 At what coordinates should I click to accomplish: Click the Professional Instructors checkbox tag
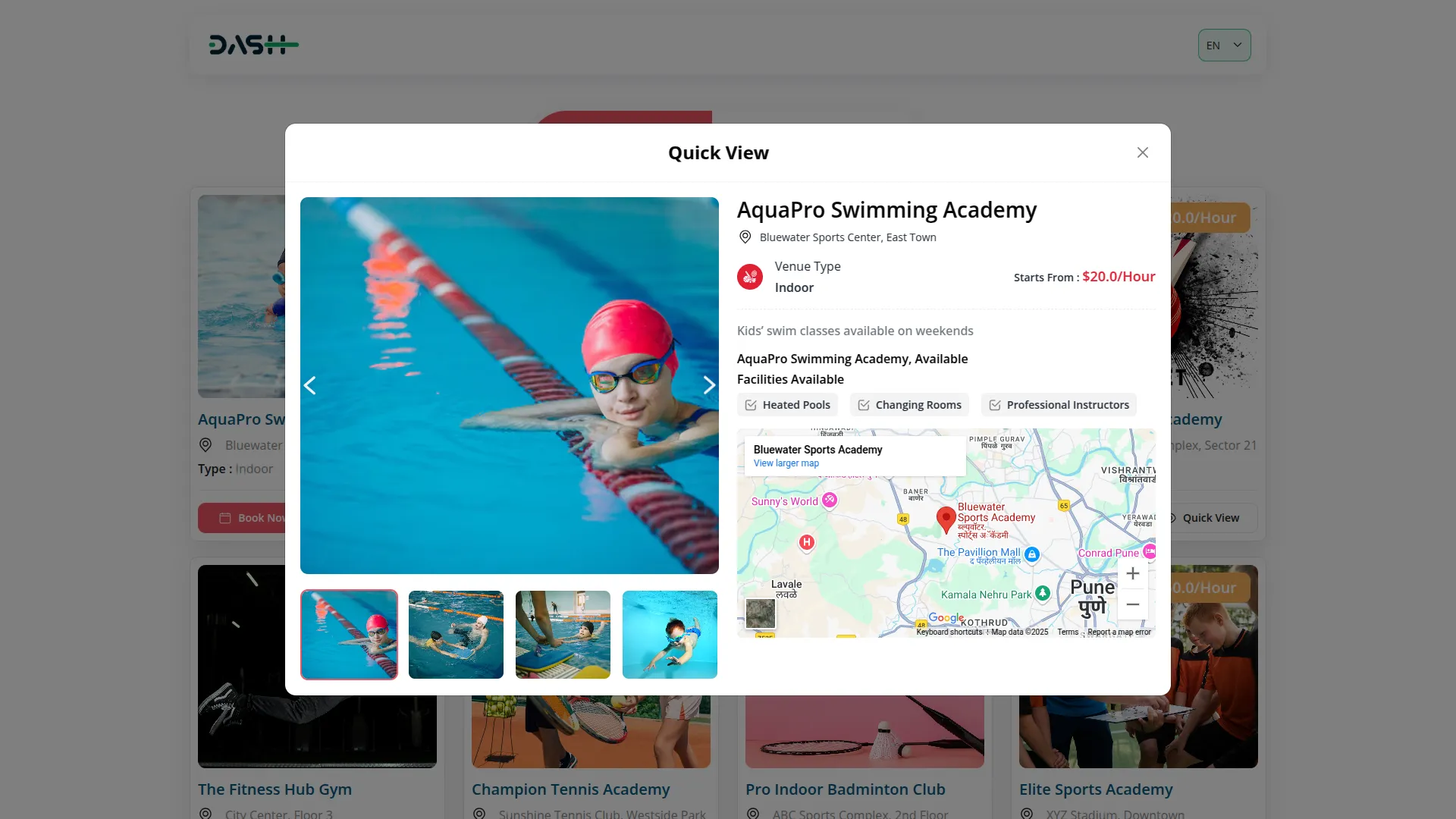tap(1059, 405)
